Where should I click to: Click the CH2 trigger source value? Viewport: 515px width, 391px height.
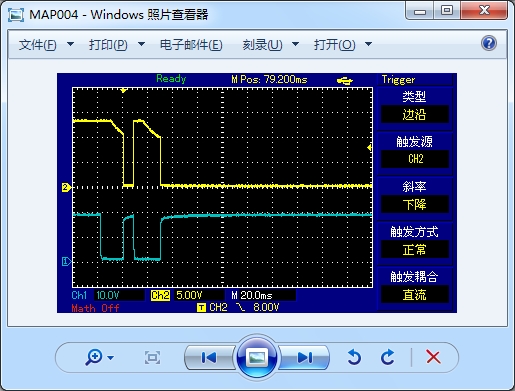[x=414, y=159]
